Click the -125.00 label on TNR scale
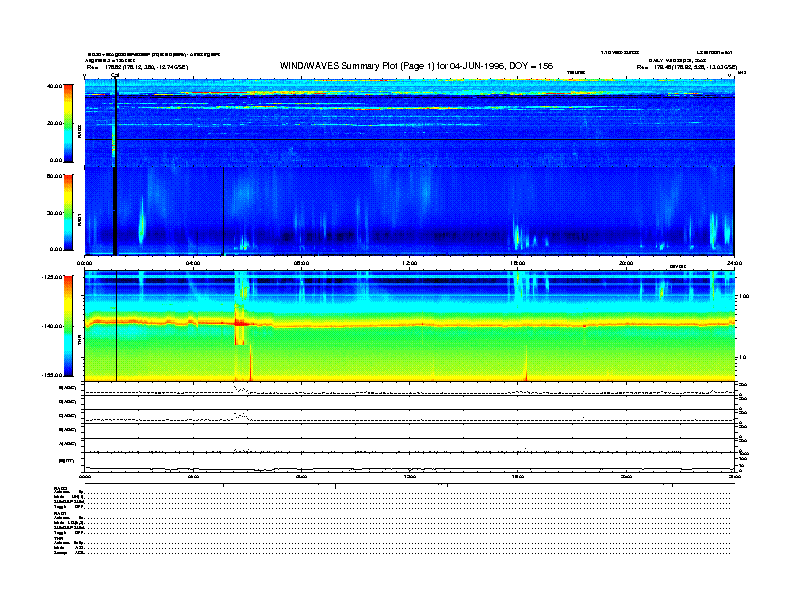Viewport: 792px width, 612px height. (x=52, y=277)
